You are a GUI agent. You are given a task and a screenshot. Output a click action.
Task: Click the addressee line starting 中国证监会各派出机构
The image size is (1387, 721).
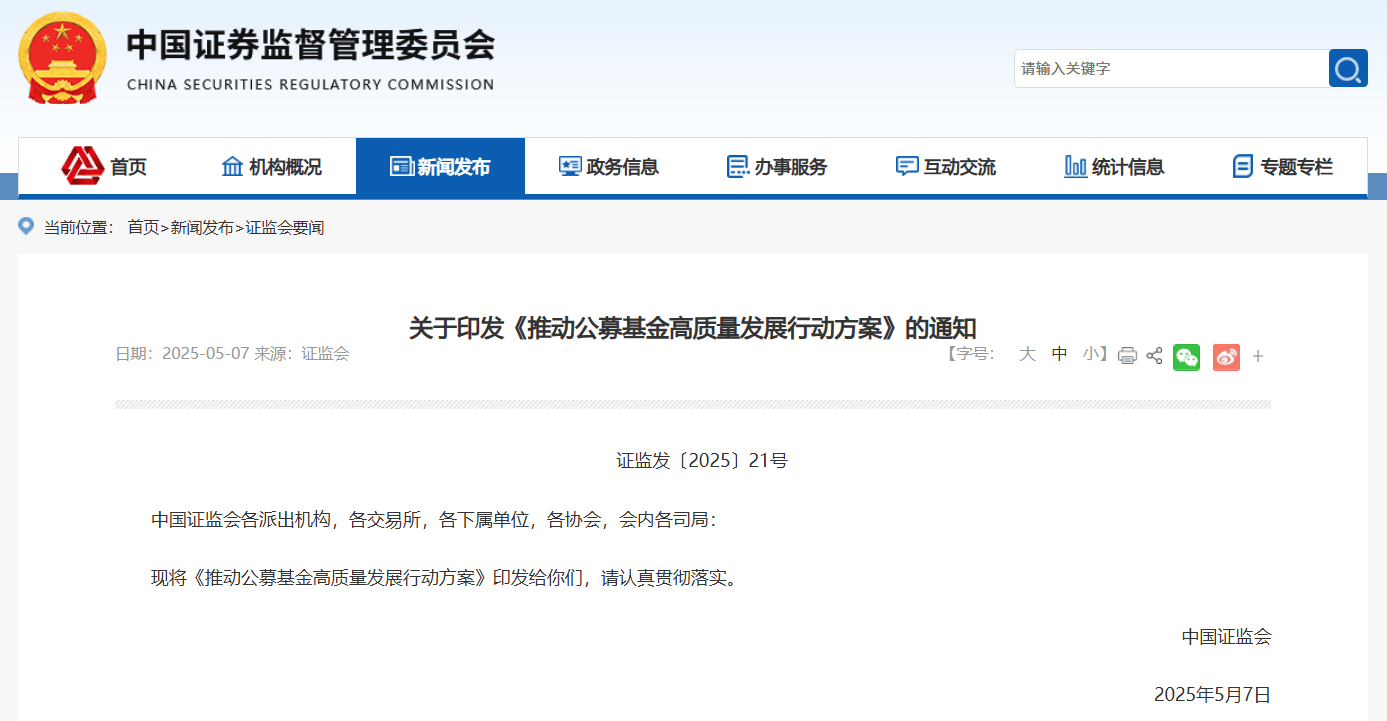point(434,520)
